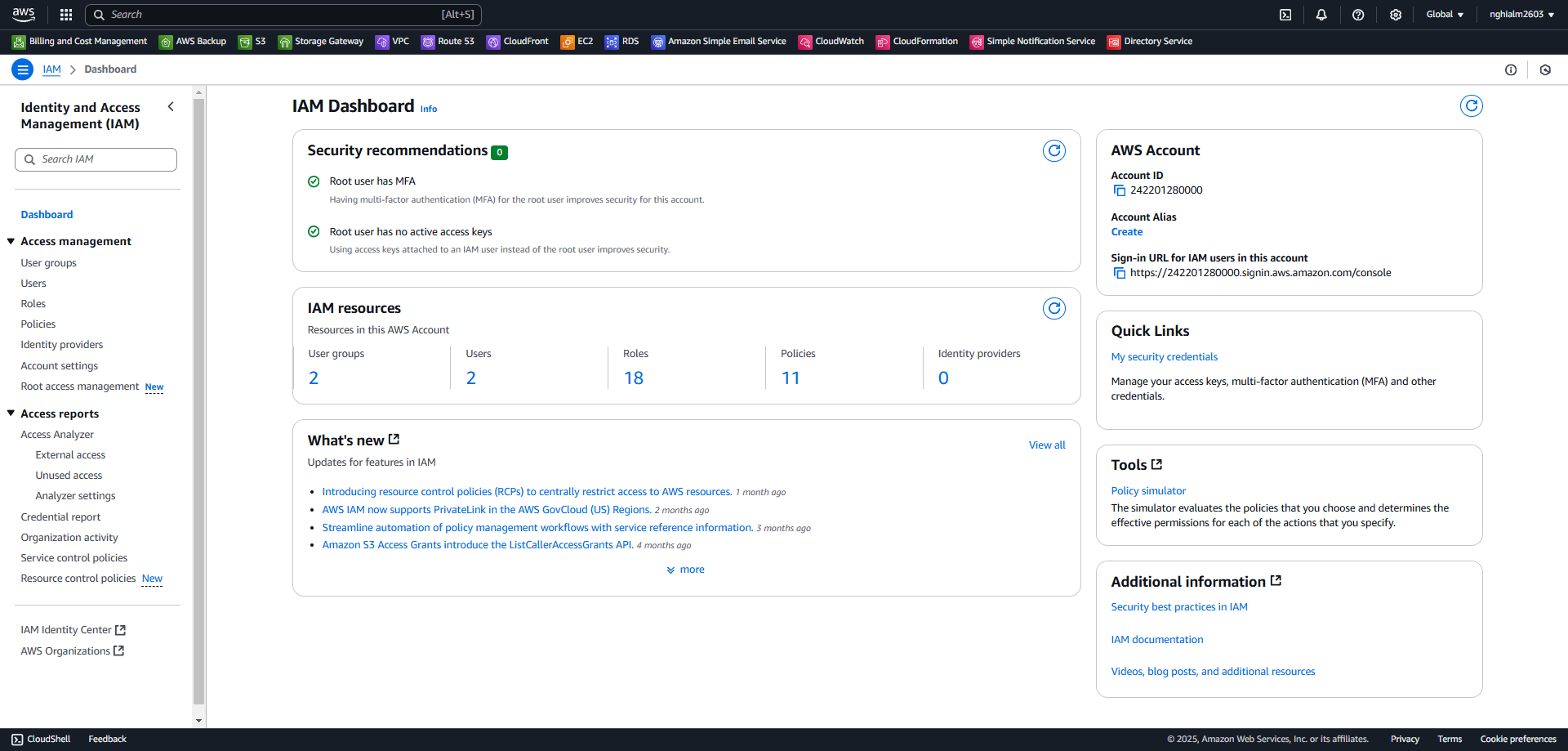
Task: Collapse the IAM navigation sidebar
Action: click(171, 106)
